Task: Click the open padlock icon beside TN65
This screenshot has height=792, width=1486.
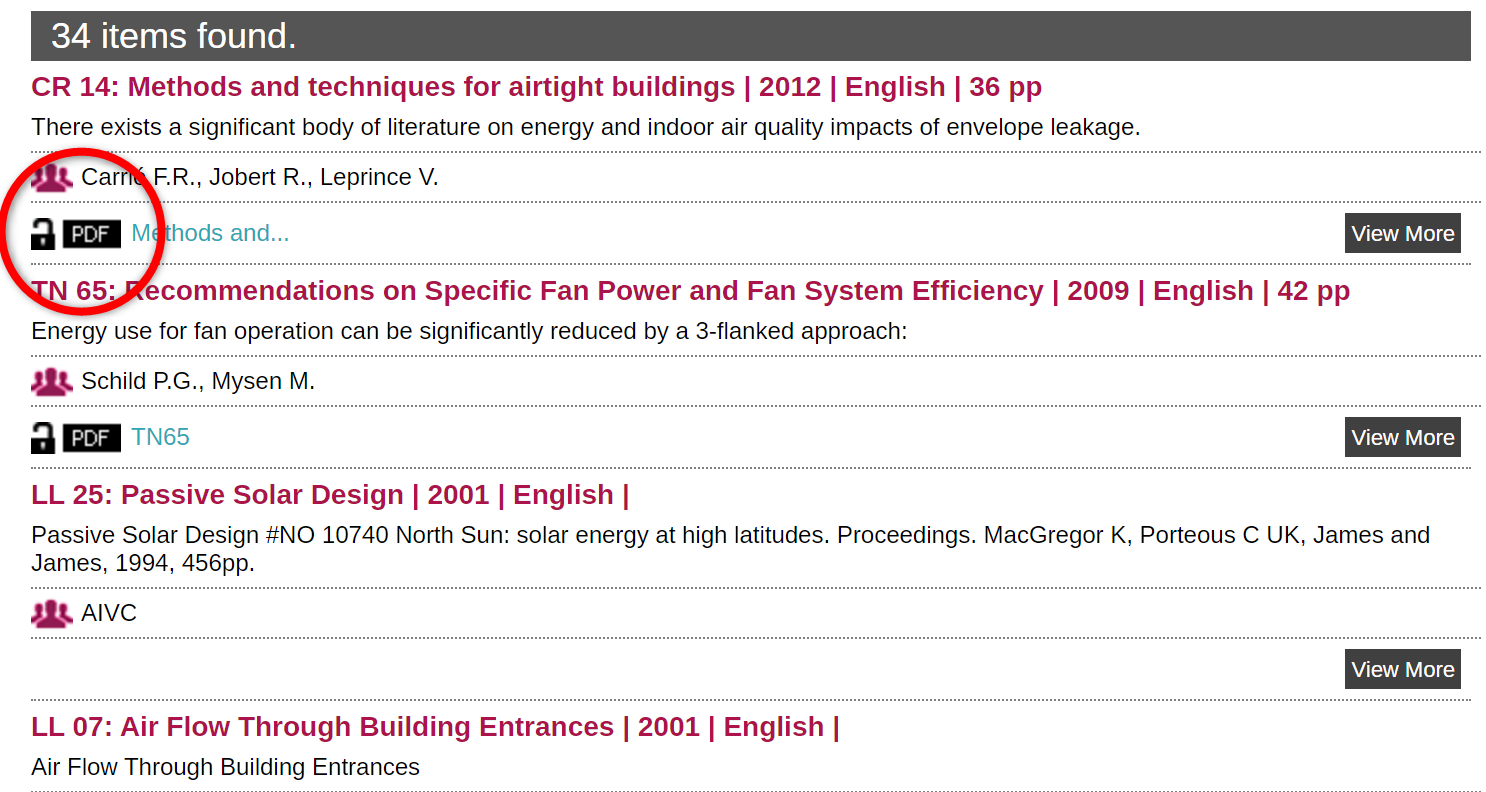Action: (43, 438)
